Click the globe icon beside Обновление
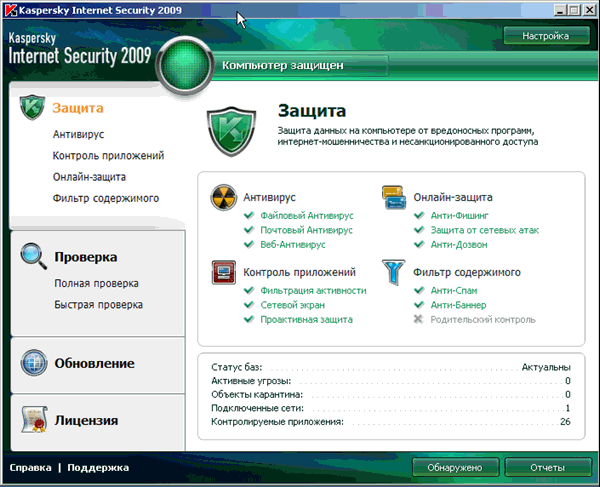This screenshot has width=600, height=487. pyautogui.click(x=33, y=363)
